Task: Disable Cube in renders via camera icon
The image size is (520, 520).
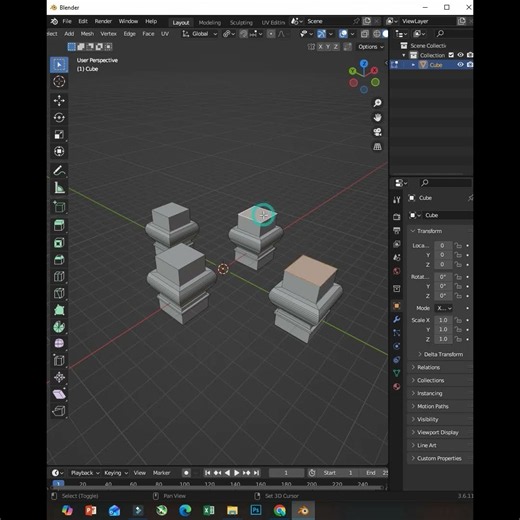Action: 470,65
